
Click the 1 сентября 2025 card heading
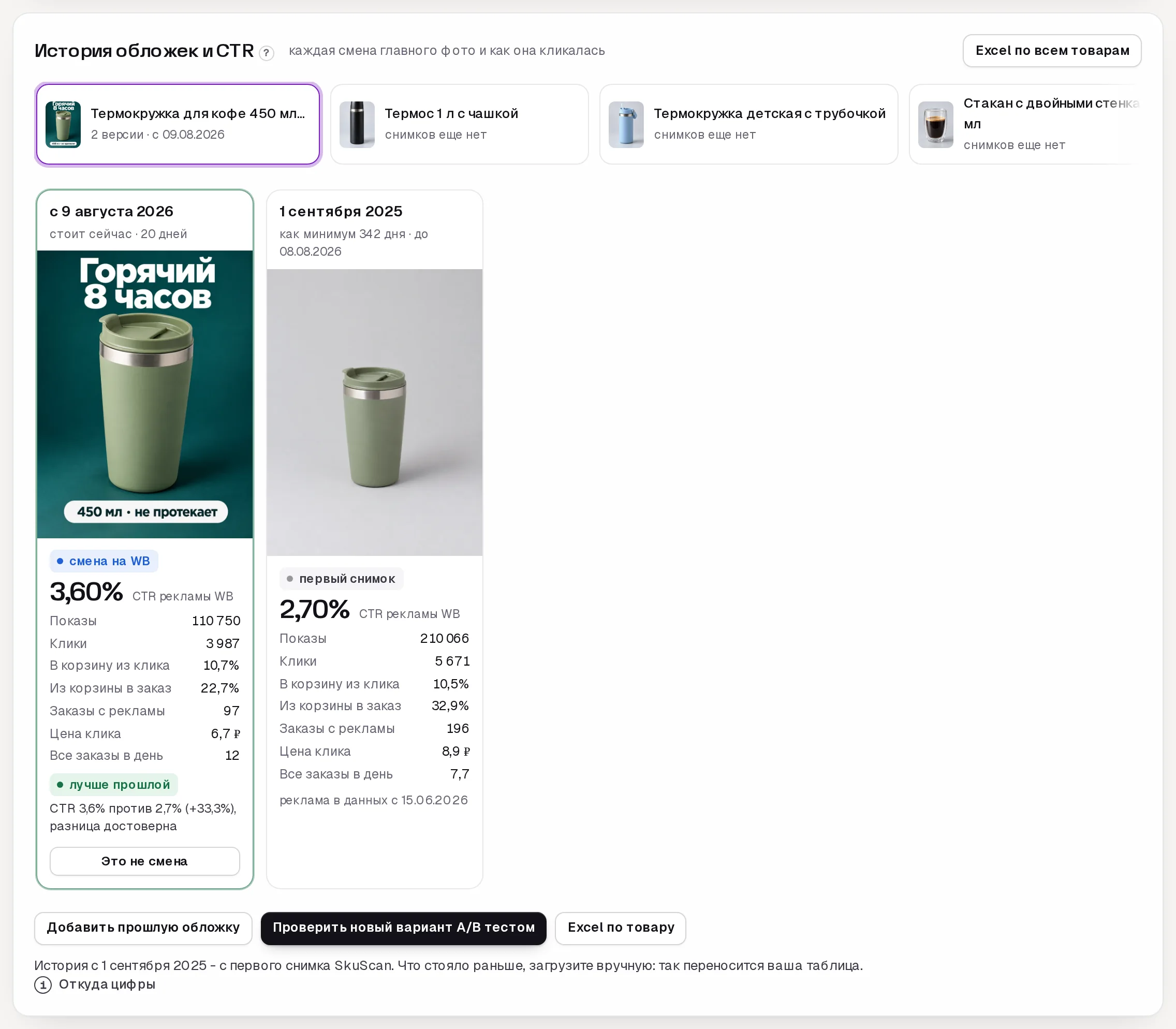tap(341, 211)
